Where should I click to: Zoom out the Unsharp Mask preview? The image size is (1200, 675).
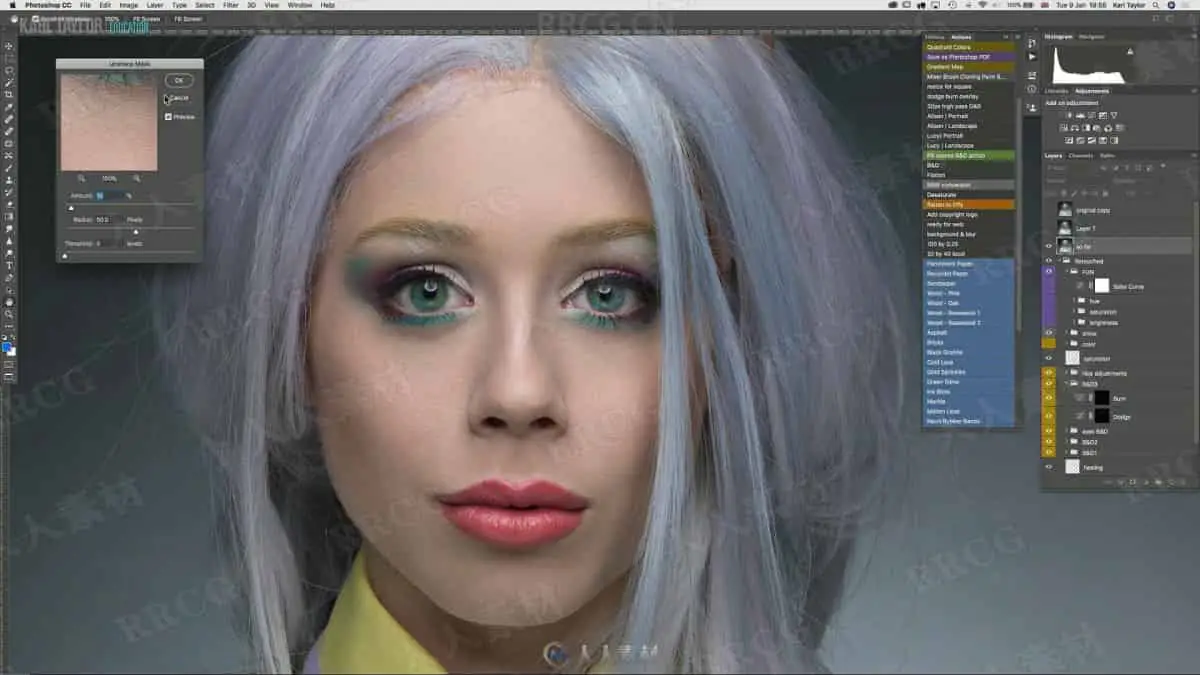pyautogui.click(x=81, y=178)
